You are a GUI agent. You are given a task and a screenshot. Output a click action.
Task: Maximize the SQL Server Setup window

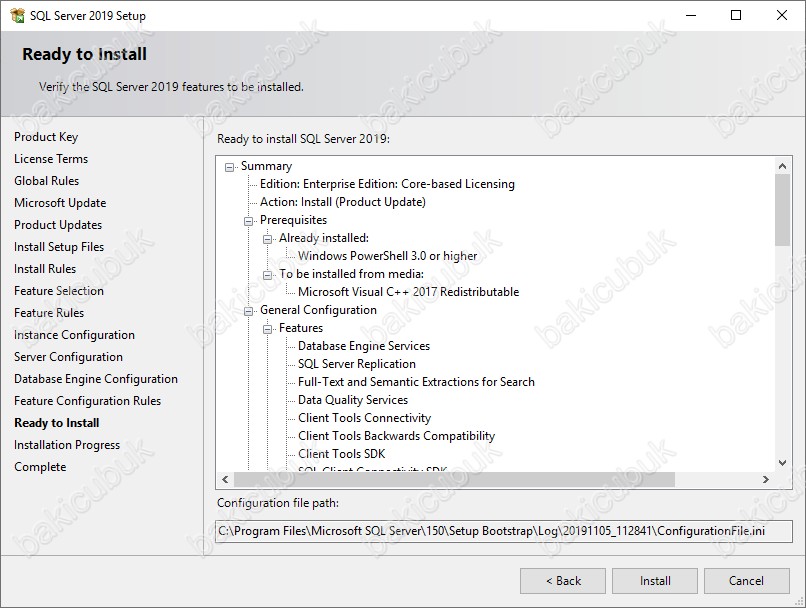(x=736, y=15)
